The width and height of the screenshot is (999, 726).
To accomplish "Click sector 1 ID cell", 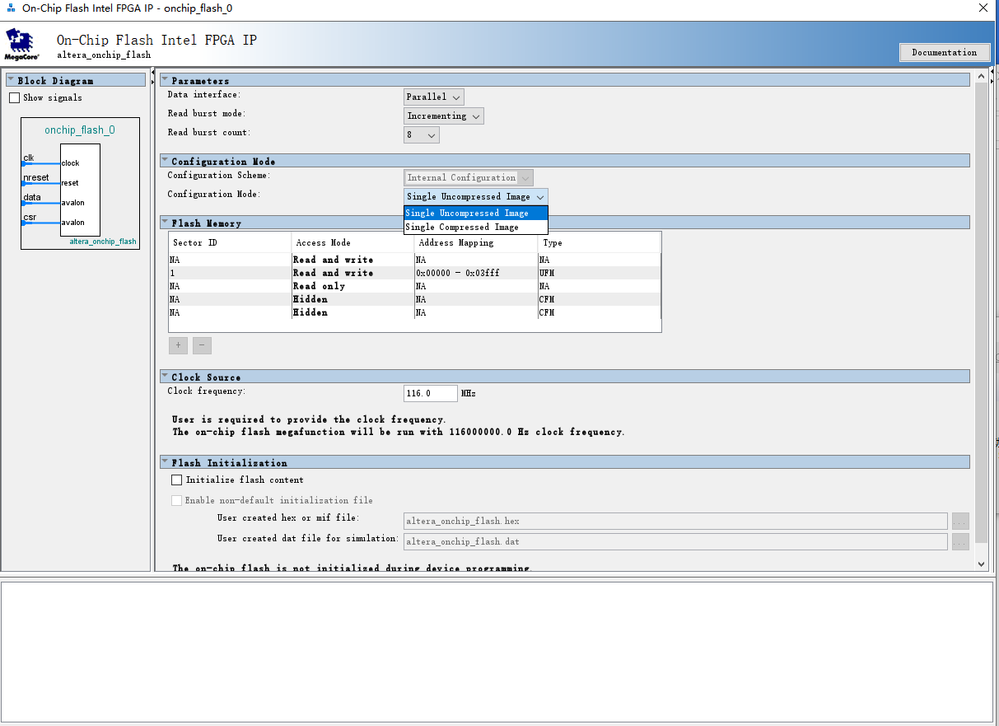I will click(230, 273).
